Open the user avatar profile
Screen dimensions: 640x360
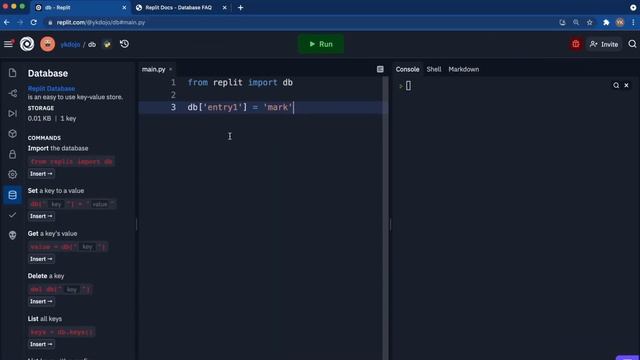48,44
